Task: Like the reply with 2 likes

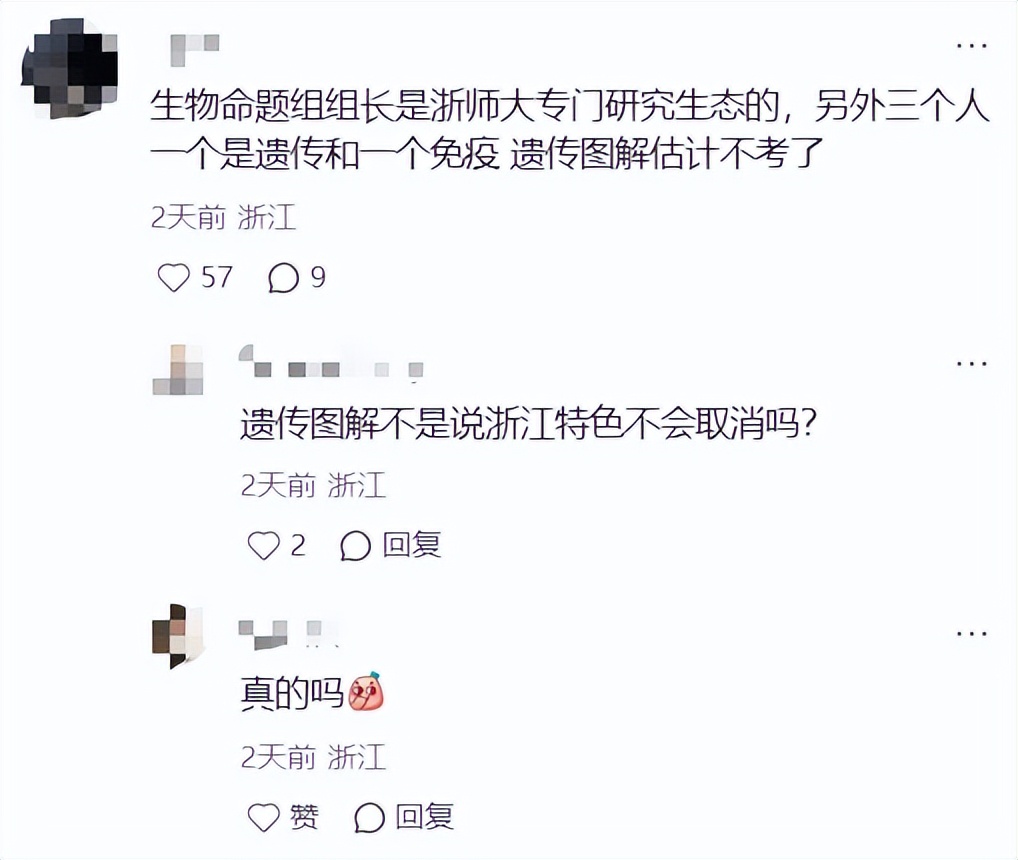Action: tap(264, 545)
